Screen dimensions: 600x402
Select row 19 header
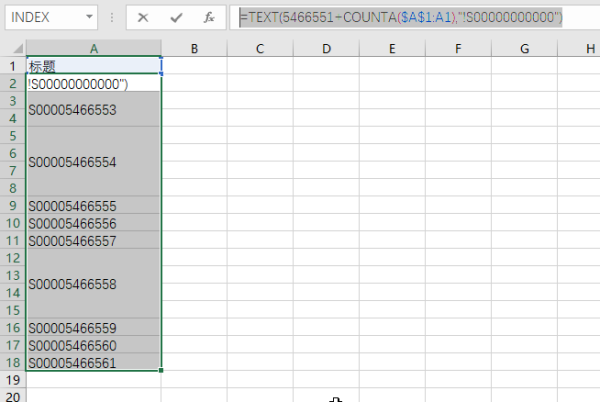[x=12, y=379]
